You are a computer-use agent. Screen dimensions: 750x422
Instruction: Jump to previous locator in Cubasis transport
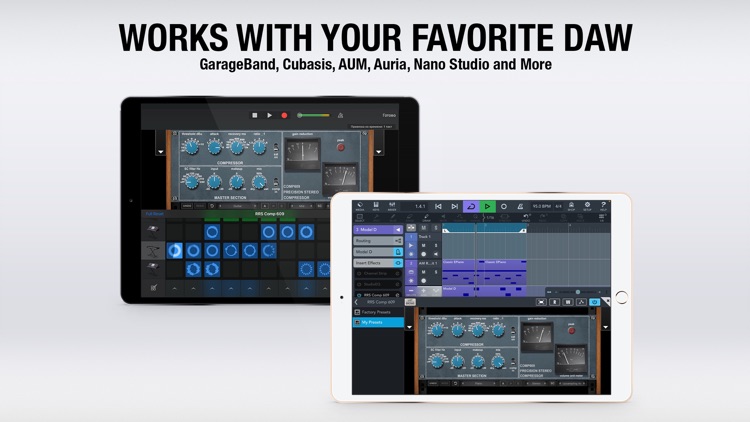point(438,206)
